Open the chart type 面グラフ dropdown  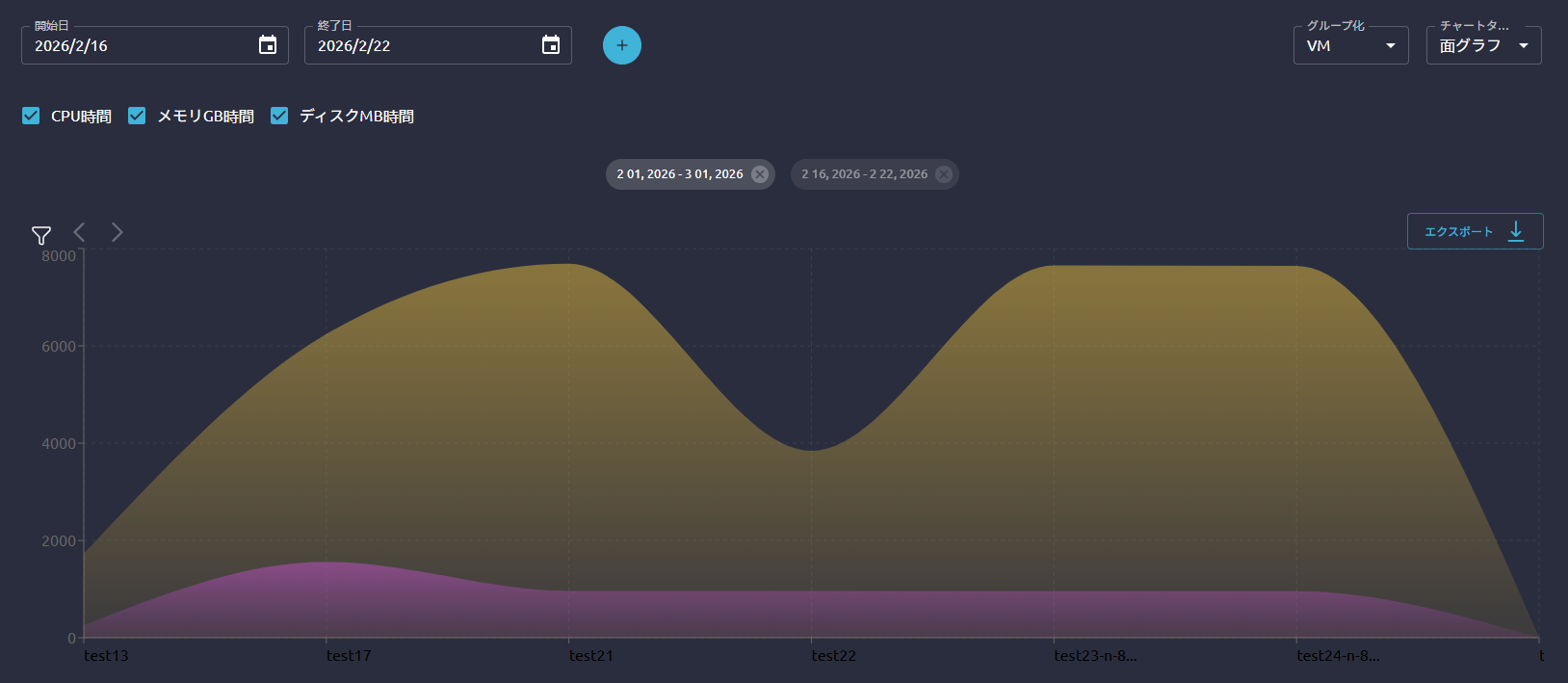1483,46
